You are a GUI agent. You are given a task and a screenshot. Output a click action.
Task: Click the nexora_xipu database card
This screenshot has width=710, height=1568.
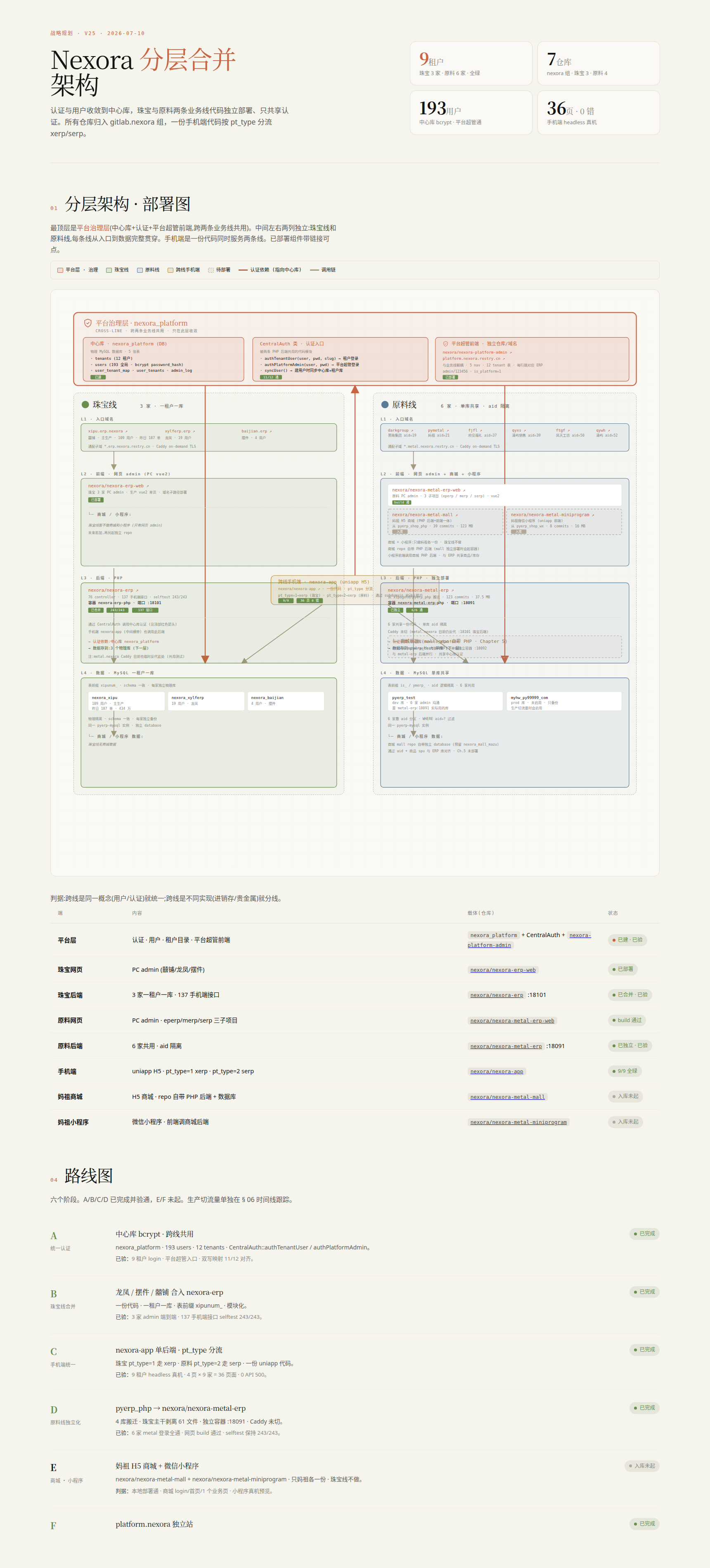126,701
